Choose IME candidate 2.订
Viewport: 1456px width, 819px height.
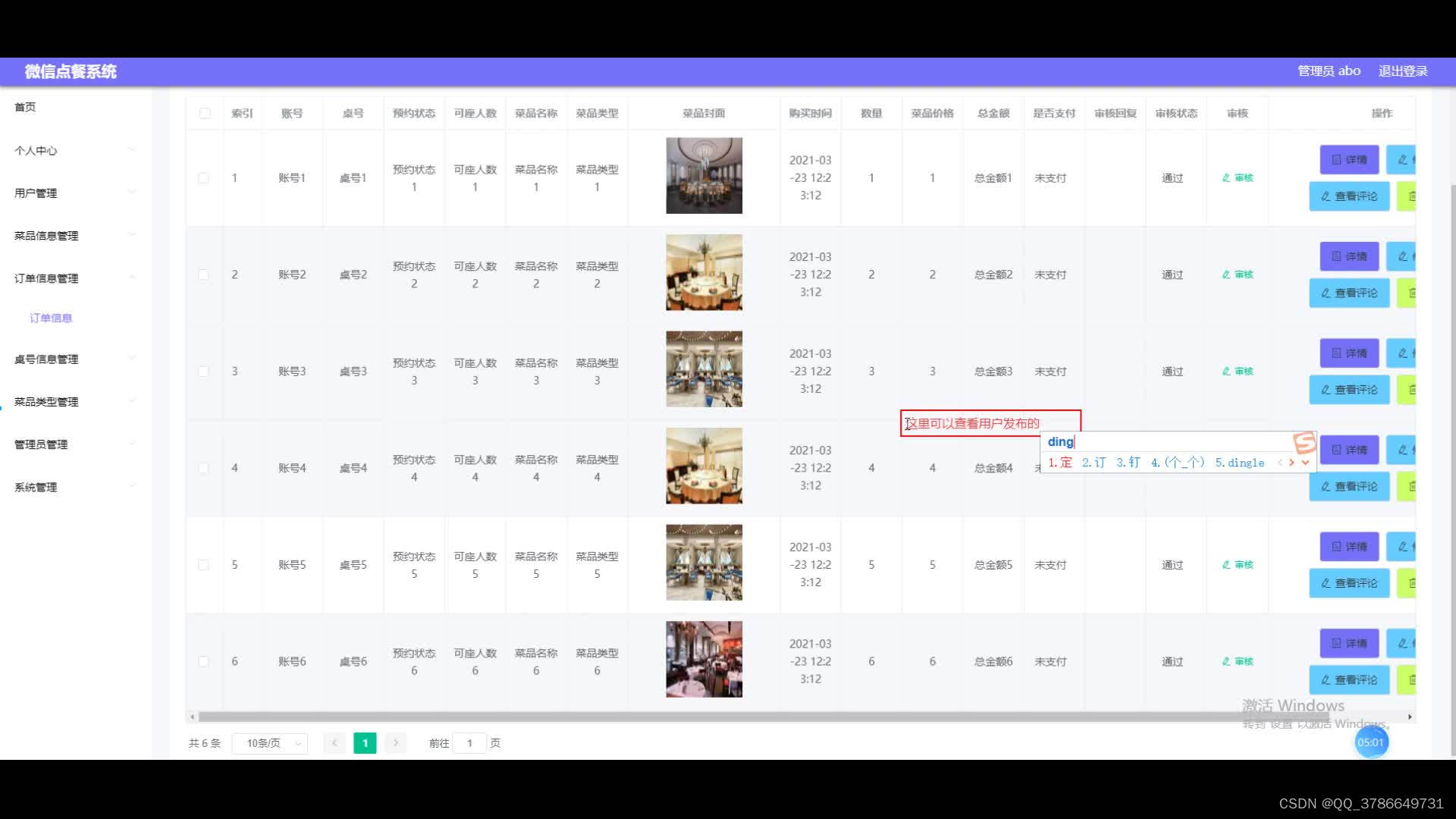pyautogui.click(x=1094, y=463)
